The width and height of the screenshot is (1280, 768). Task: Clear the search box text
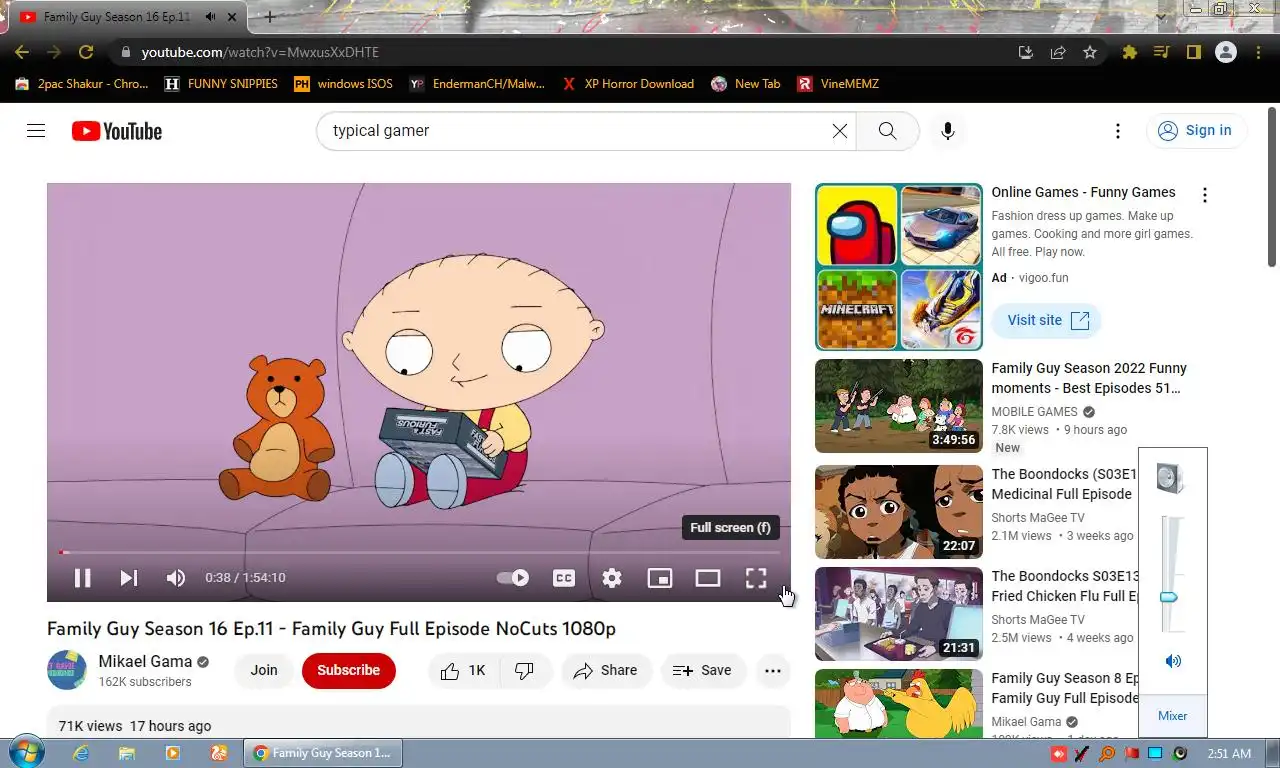click(x=840, y=131)
